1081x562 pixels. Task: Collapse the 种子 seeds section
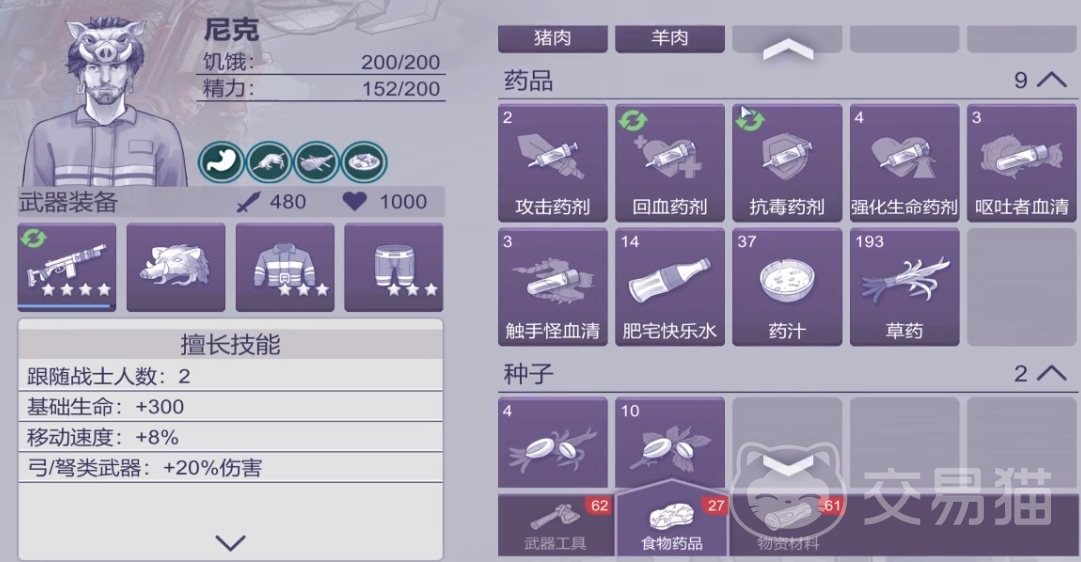(1051, 373)
